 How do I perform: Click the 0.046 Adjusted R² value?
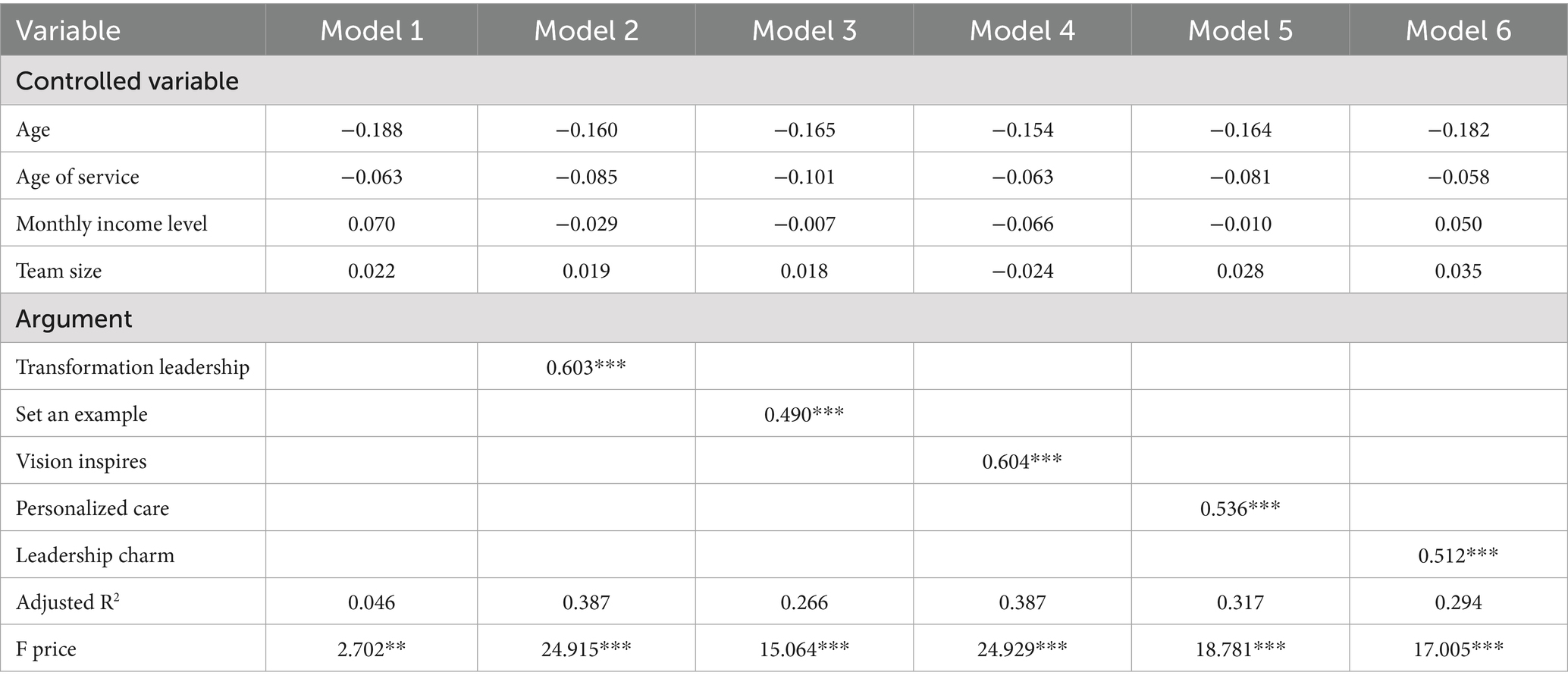pyautogui.click(x=372, y=602)
